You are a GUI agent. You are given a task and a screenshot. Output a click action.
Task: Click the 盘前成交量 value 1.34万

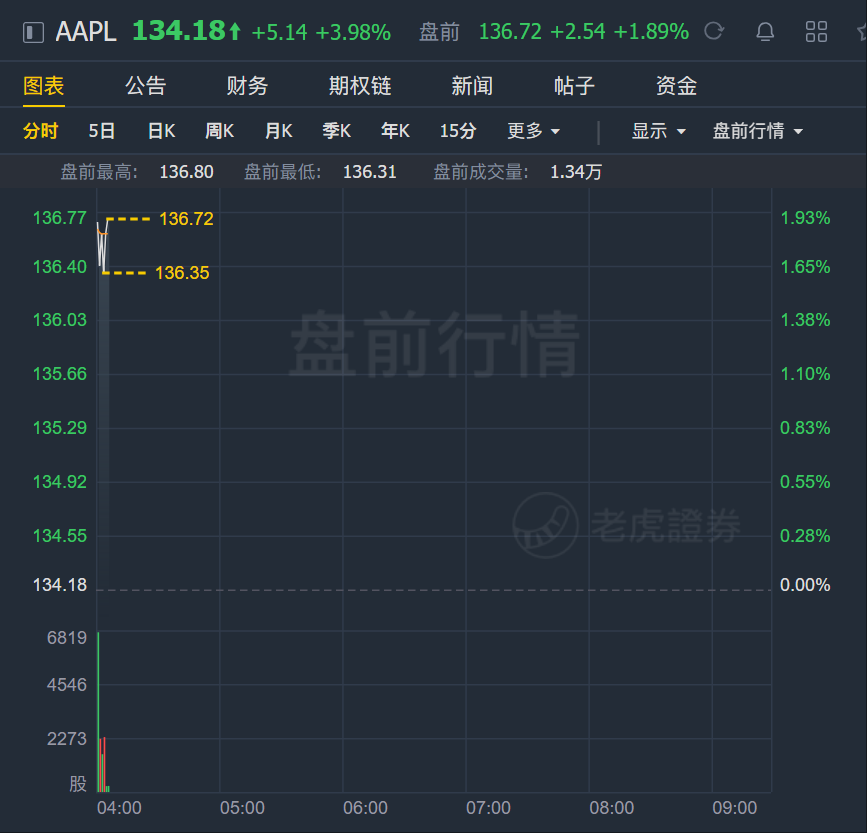[x=576, y=172]
